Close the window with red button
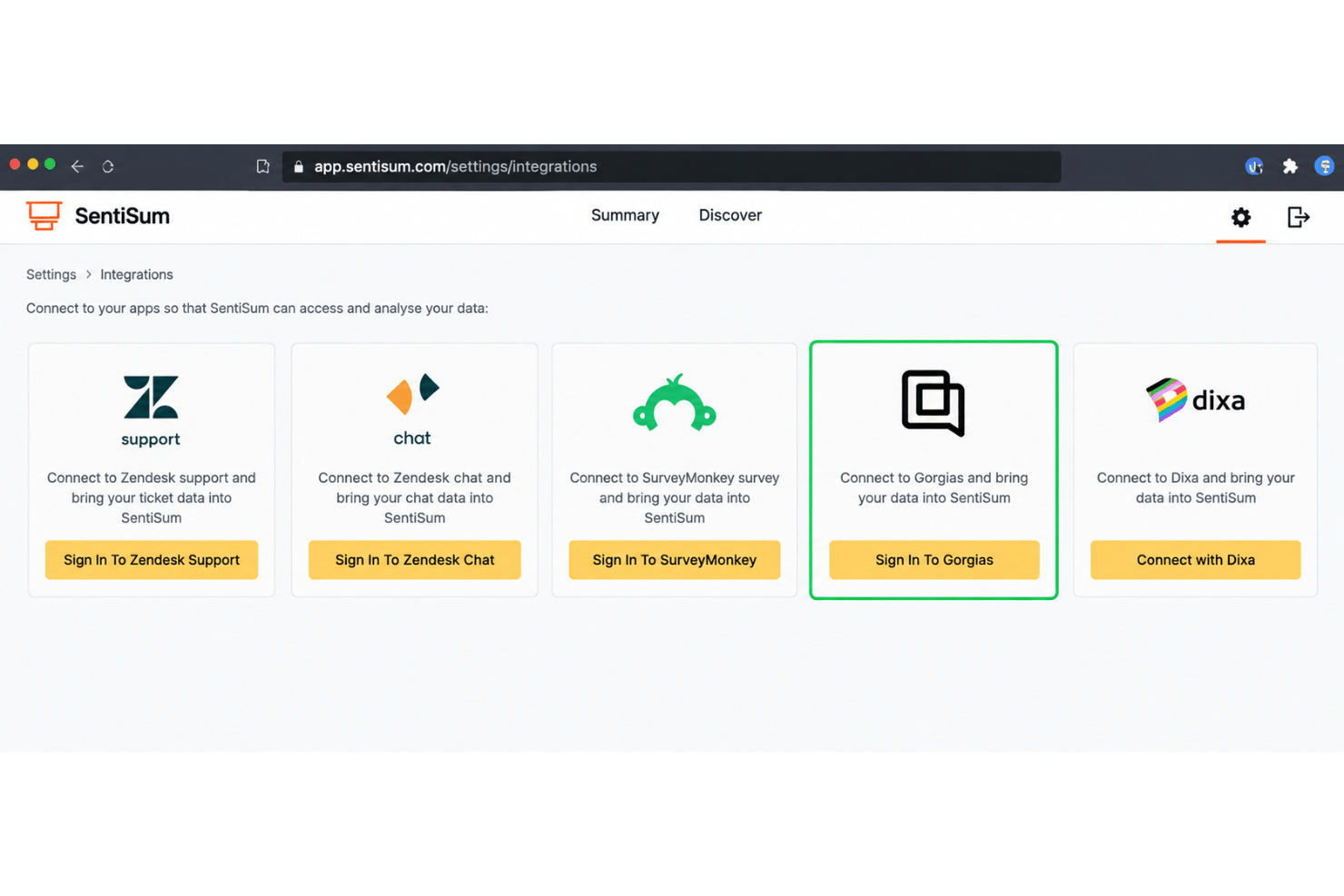1344x896 pixels. click(15, 164)
